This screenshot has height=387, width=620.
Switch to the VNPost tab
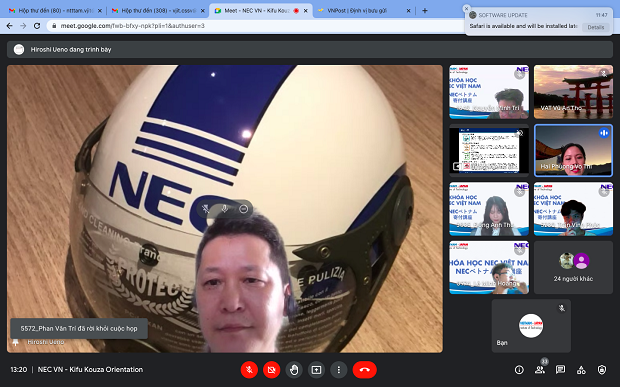[364, 11]
